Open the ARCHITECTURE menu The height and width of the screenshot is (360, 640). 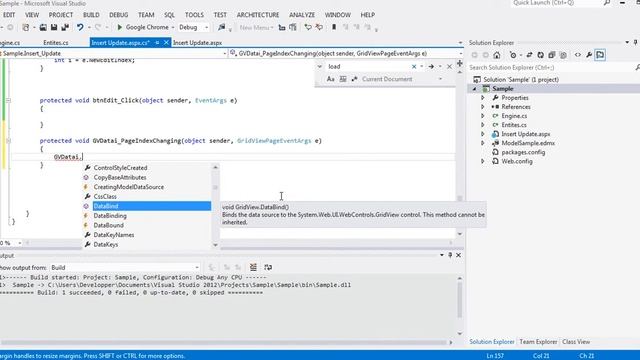pyautogui.click(x=258, y=15)
